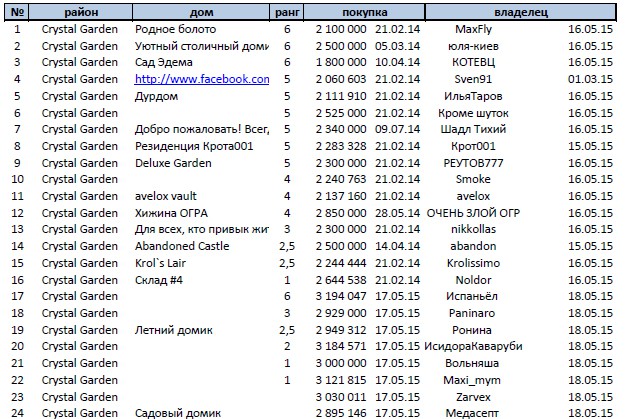Viewport: 625px width, 419px height.
Task: Select owner КОТЕВЦ
Action: [x=473, y=63]
